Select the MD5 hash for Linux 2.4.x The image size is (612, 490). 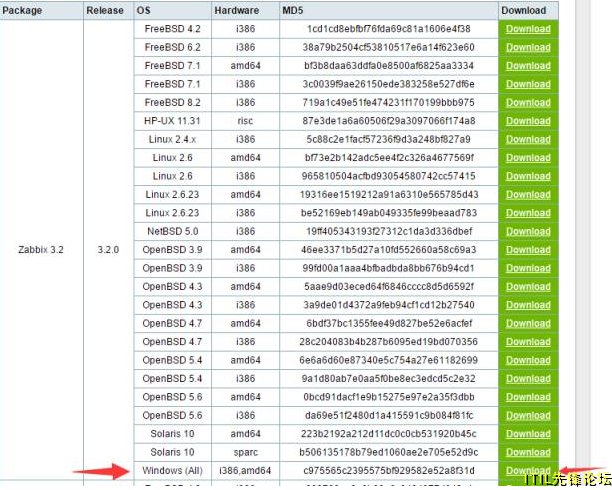389,139
